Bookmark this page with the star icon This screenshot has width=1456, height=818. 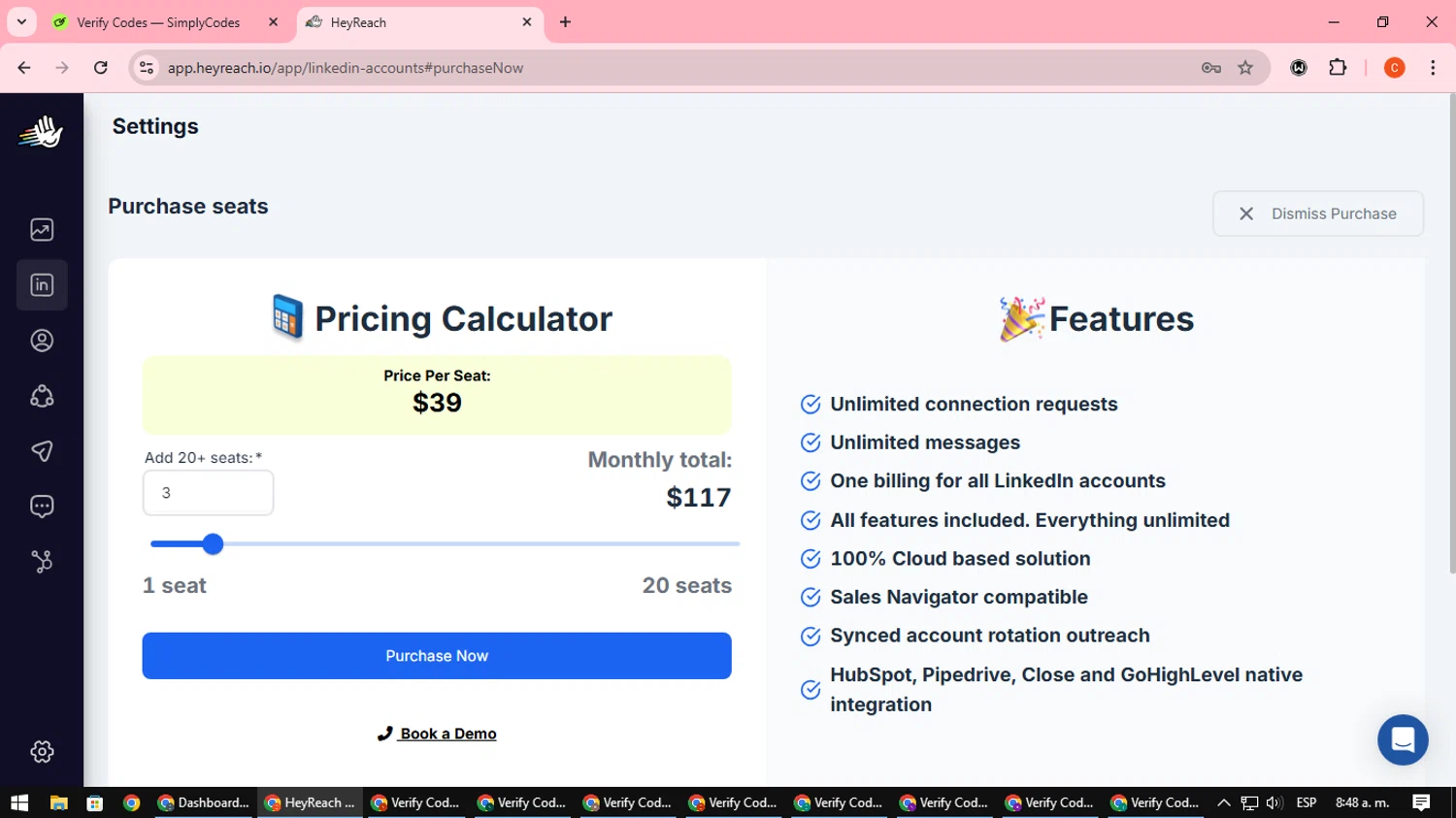(x=1245, y=68)
